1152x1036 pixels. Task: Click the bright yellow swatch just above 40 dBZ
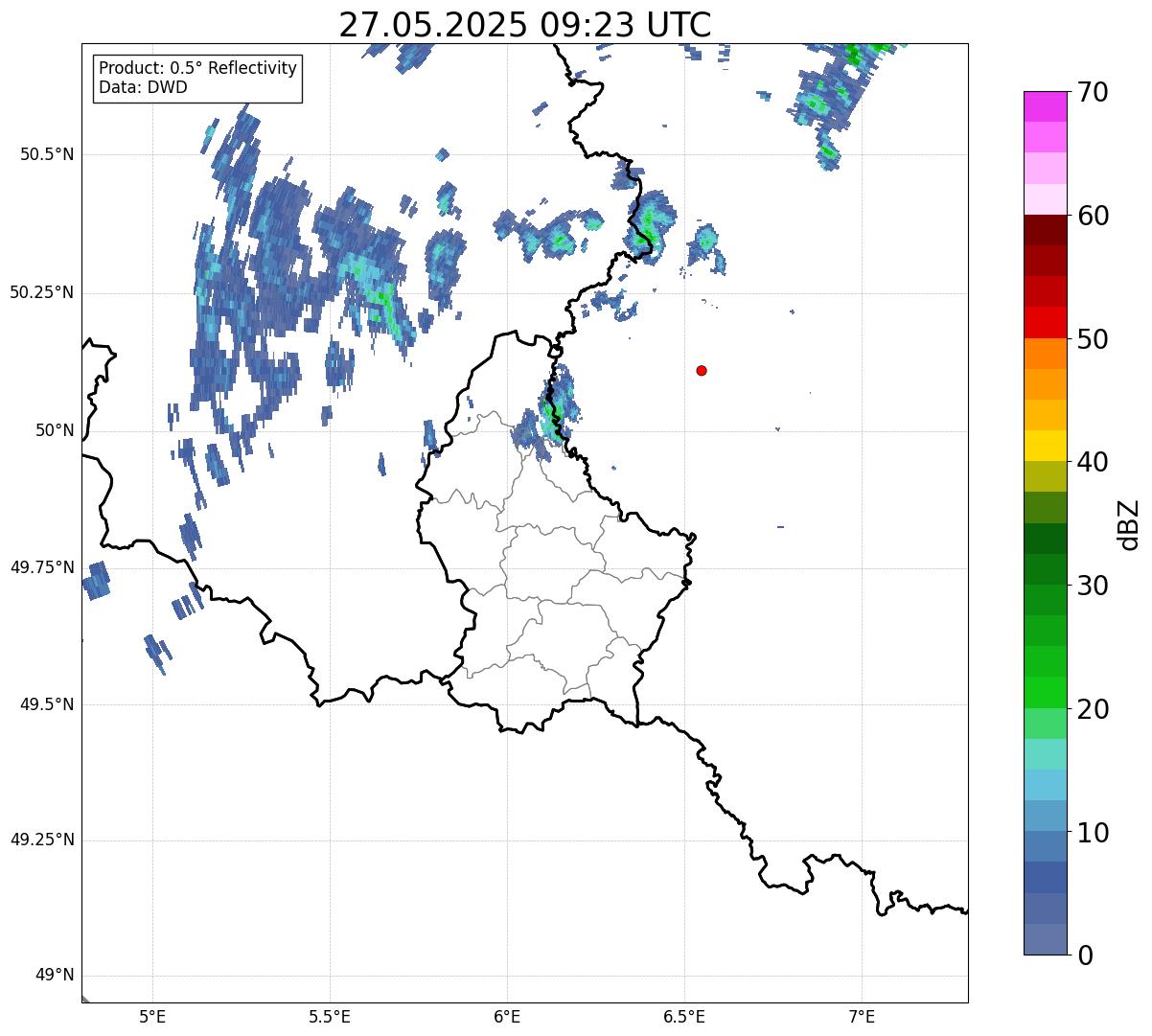[1045, 446]
